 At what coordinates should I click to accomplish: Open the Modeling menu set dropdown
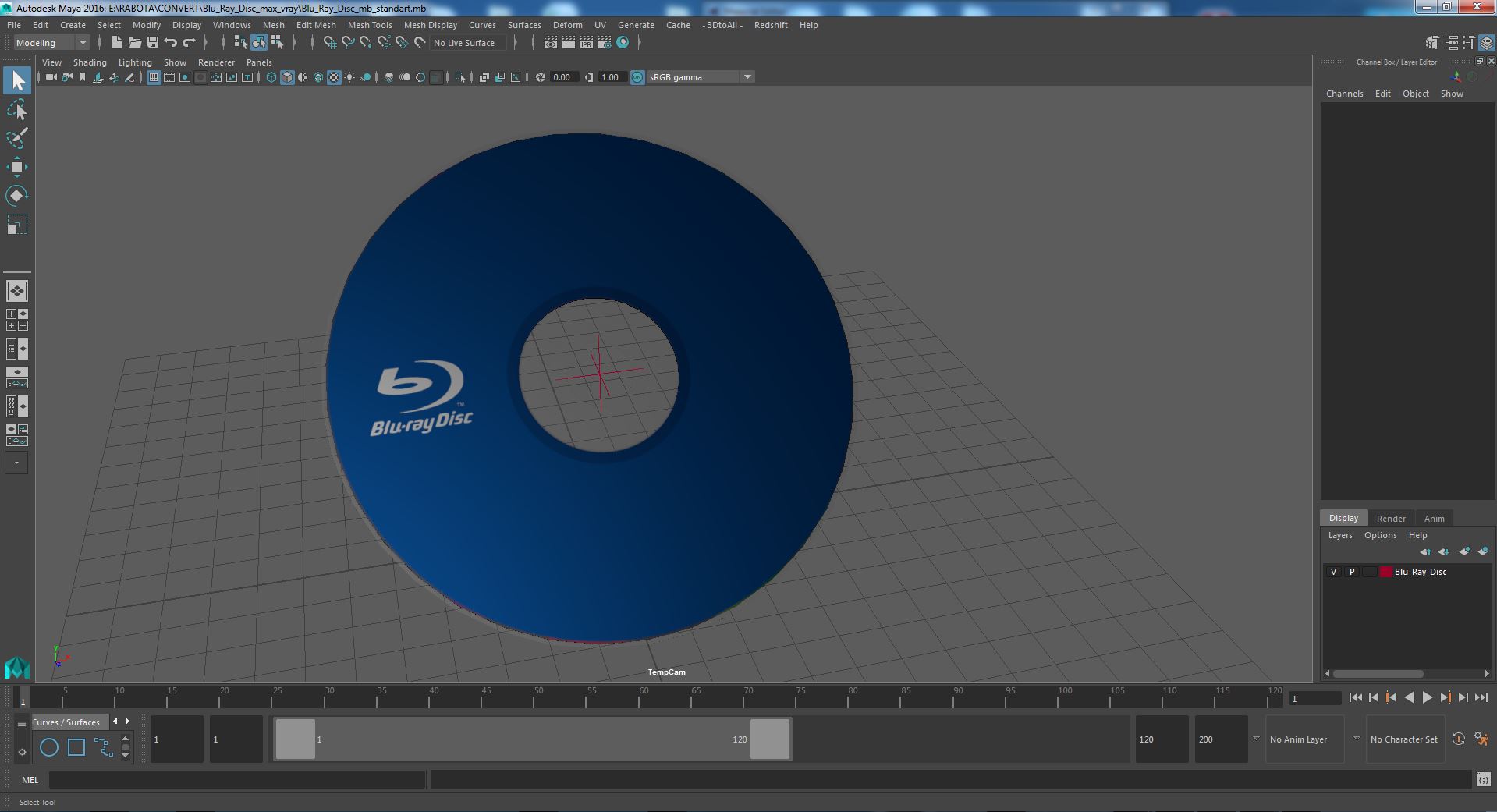click(x=51, y=43)
